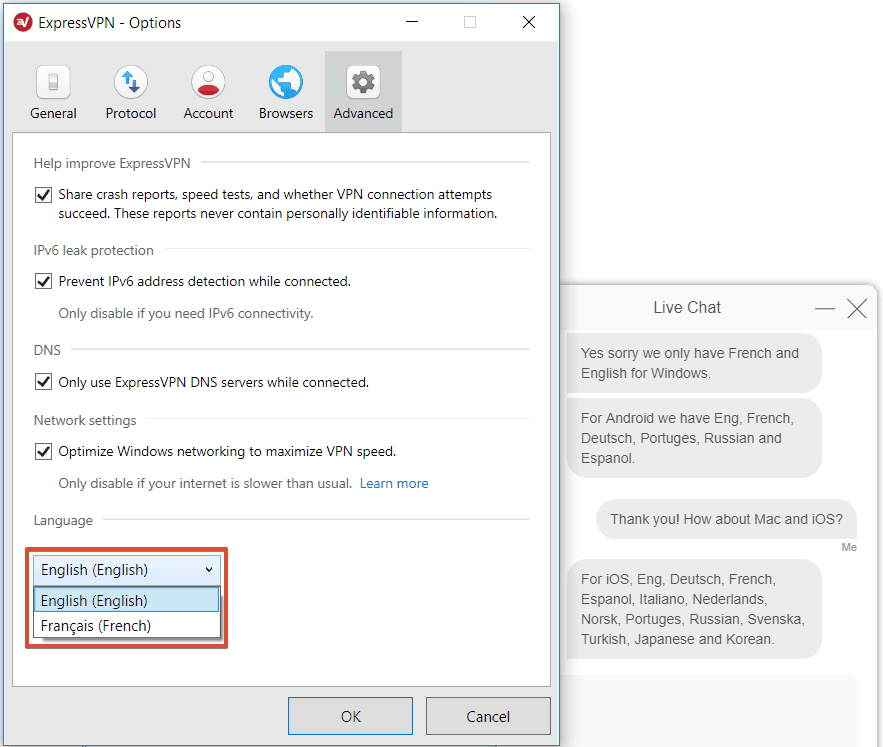Close the Live Chat panel
Image resolution: width=883 pixels, height=747 pixels.
pos(857,308)
